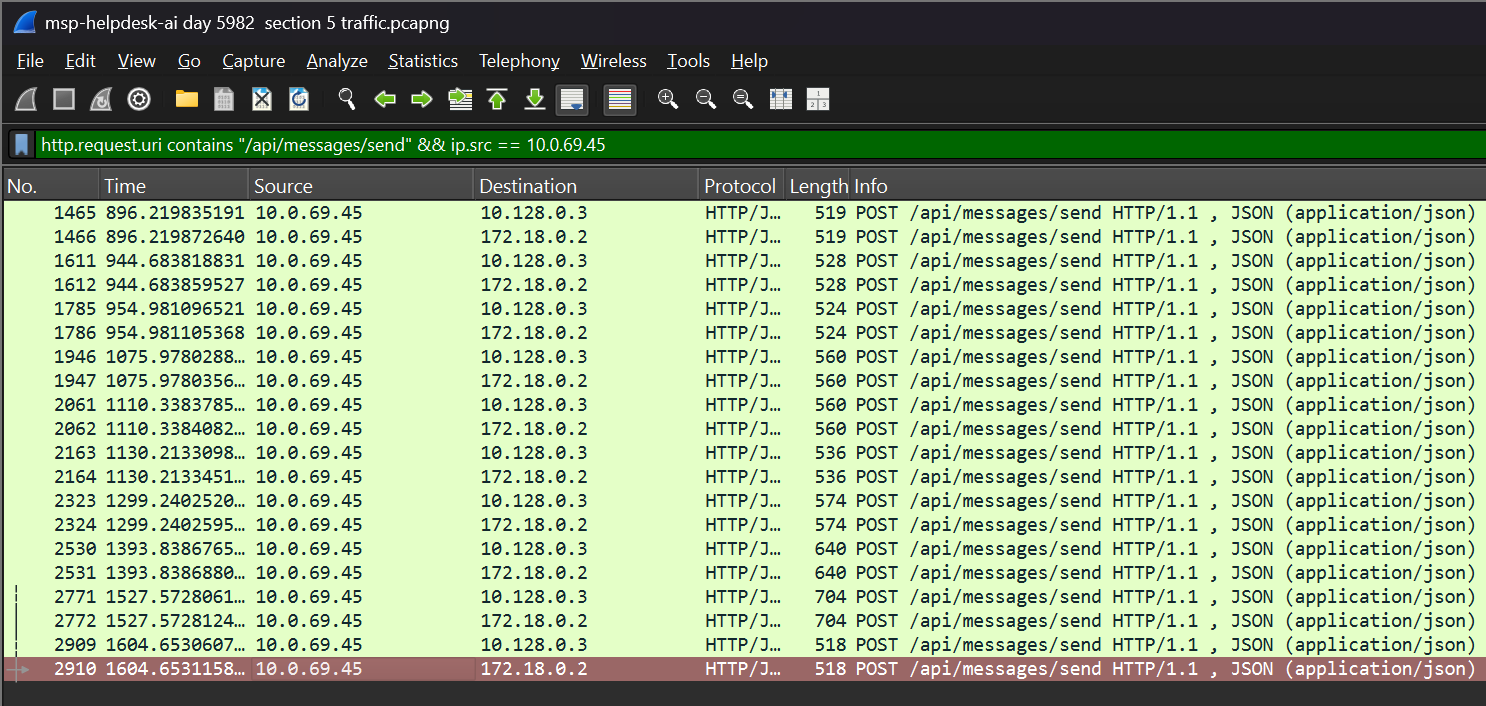The height and width of the screenshot is (706, 1486).
Task: Reload the current capture file
Action: (298, 99)
